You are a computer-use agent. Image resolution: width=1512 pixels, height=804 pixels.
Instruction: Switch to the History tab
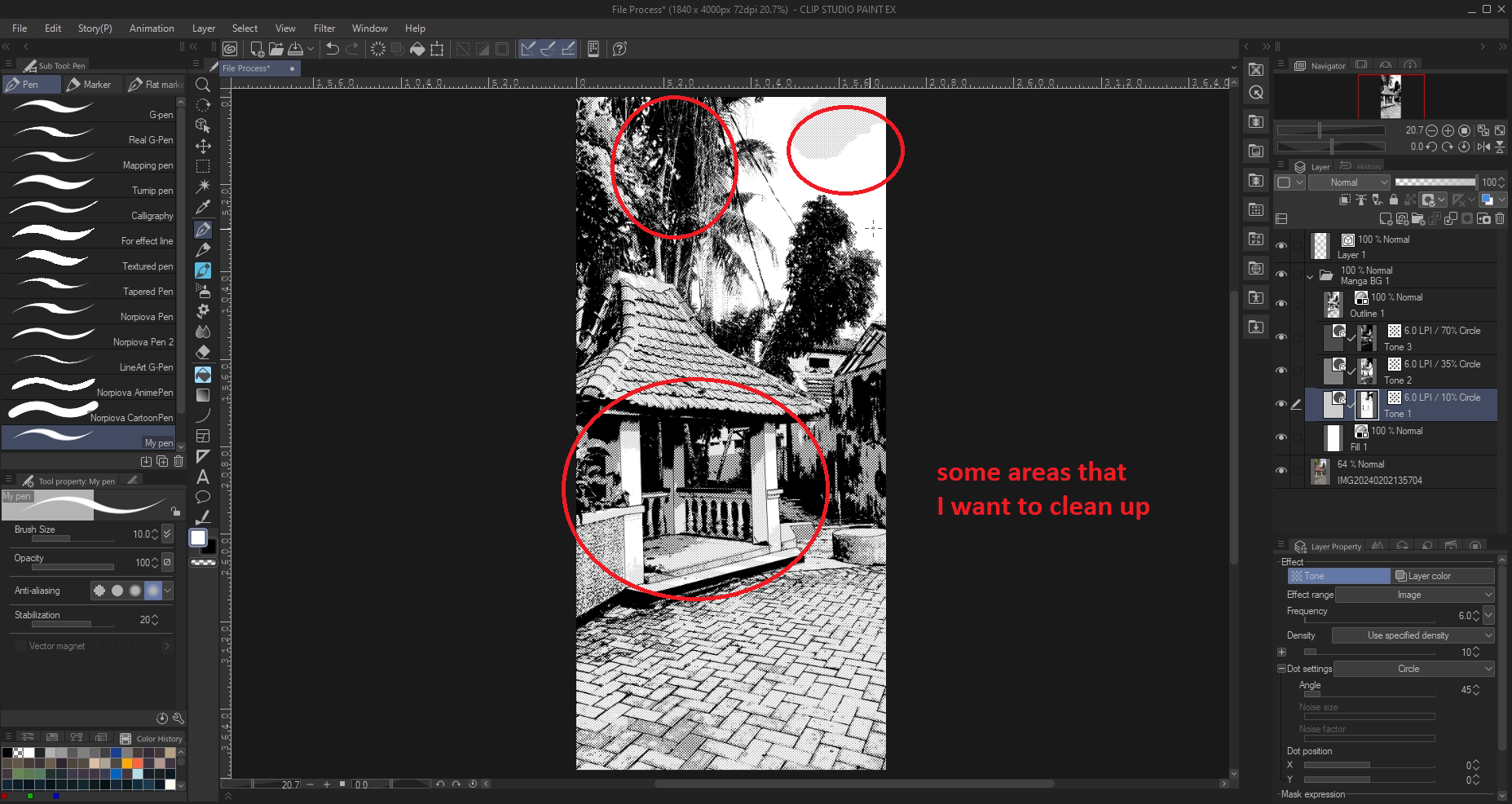pos(1362,166)
